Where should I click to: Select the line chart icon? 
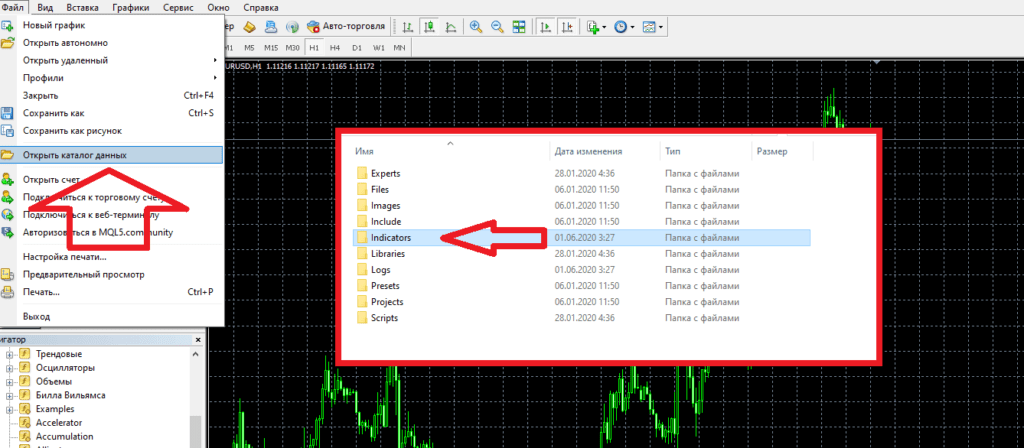click(450, 27)
